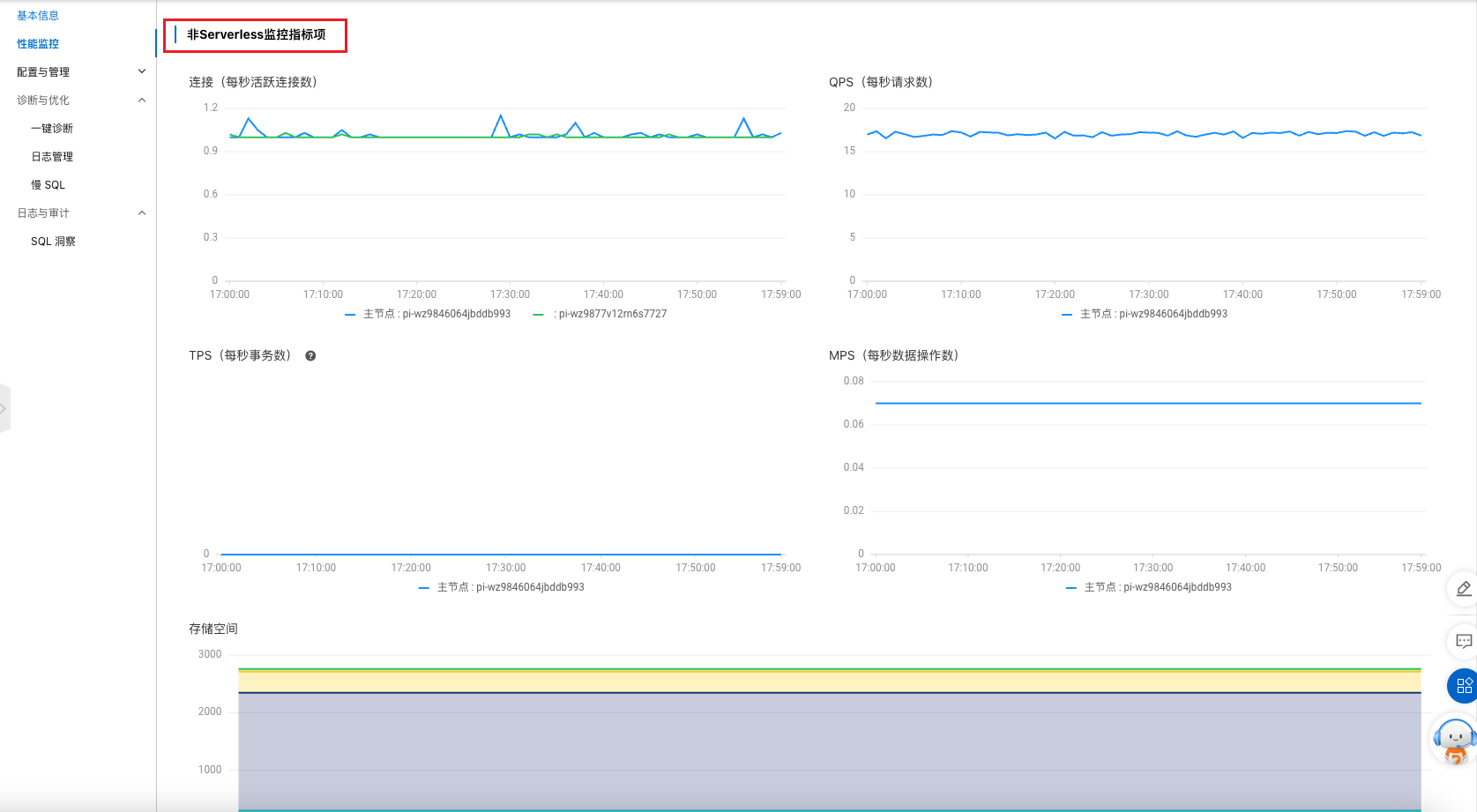Click the TPS（每秒事务数）chart title

click(240, 355)
